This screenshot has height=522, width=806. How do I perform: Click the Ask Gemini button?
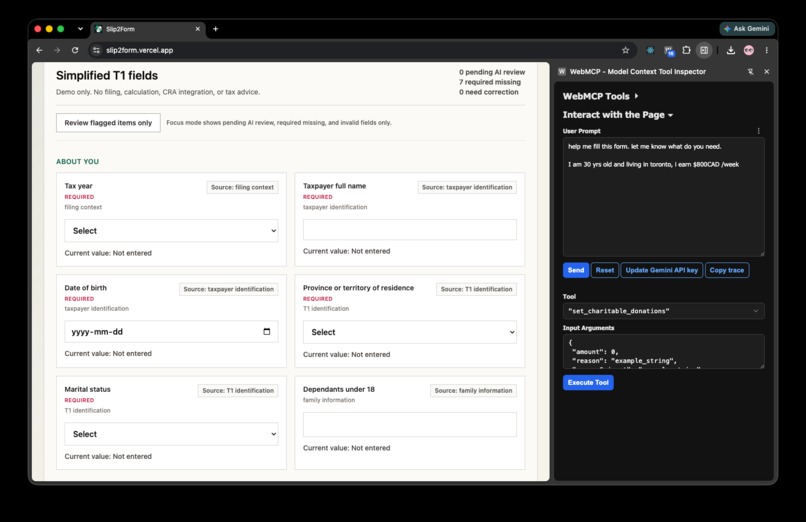(x=747, y=29)
